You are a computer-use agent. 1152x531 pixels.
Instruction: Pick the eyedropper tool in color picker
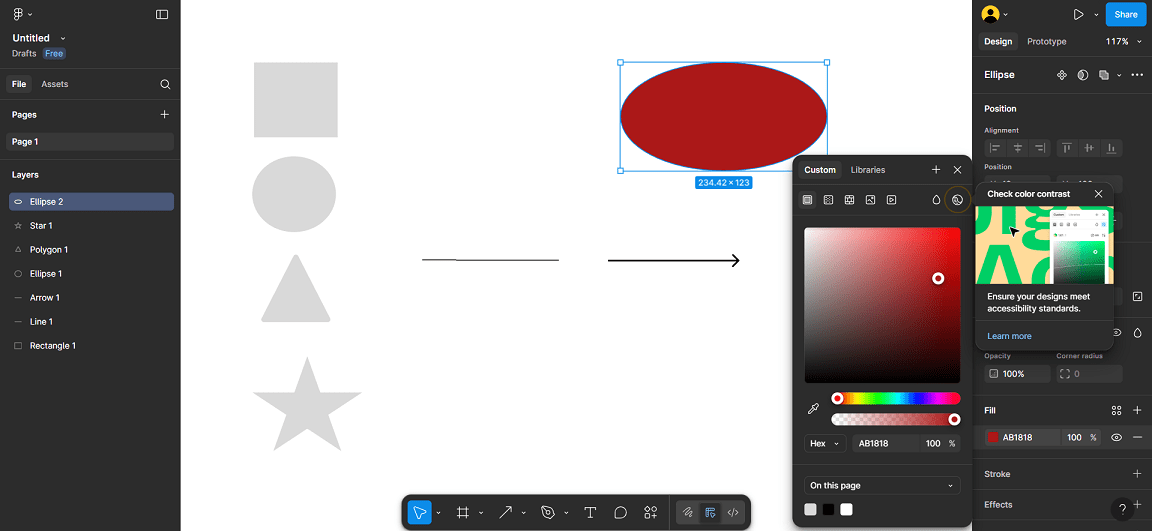tap(813, 409)
